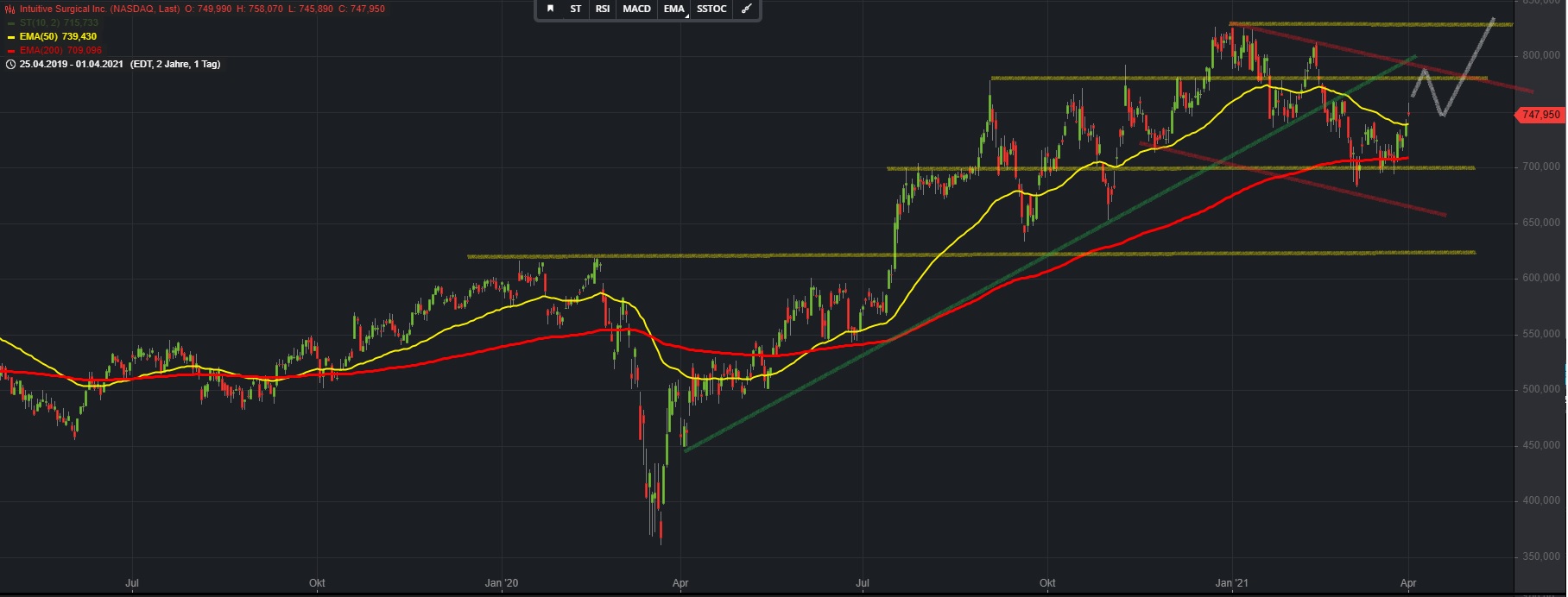The height and width of the screenshot is (597, 1568).
Task: Click the candlestick chart type icon
Action: [9, 9]
